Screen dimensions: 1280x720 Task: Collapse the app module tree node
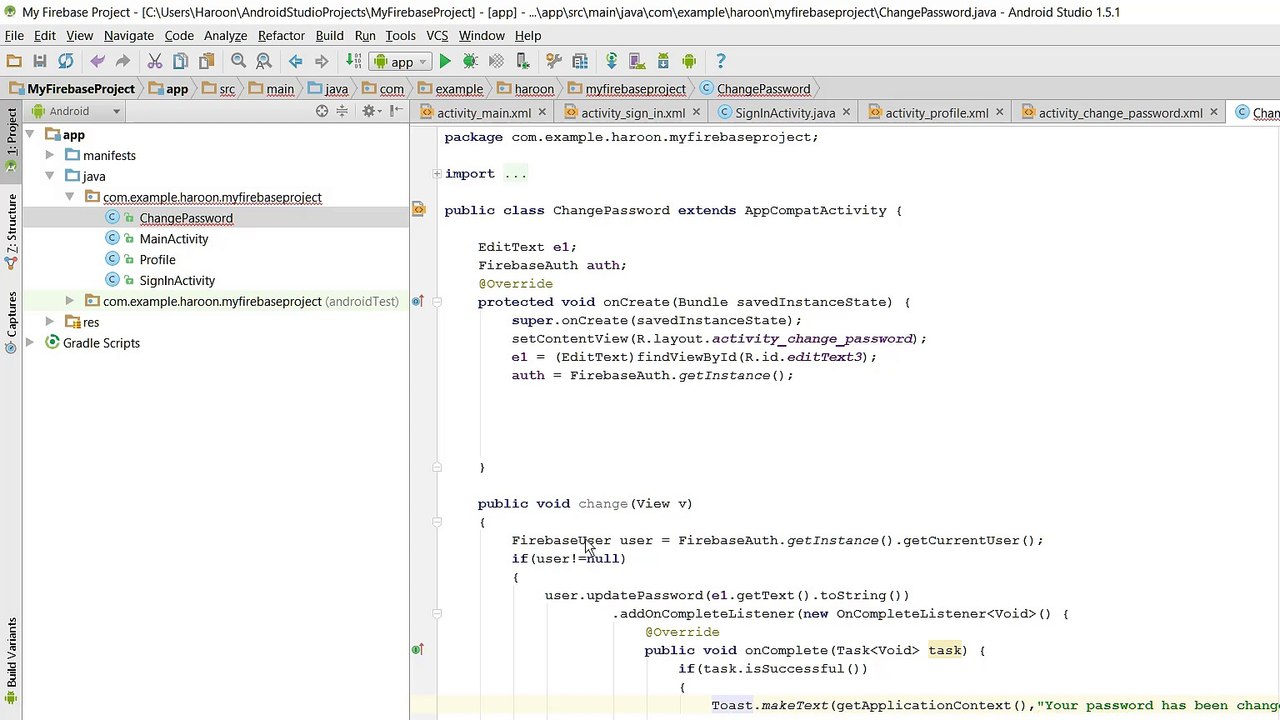click(x=30, y=135)
